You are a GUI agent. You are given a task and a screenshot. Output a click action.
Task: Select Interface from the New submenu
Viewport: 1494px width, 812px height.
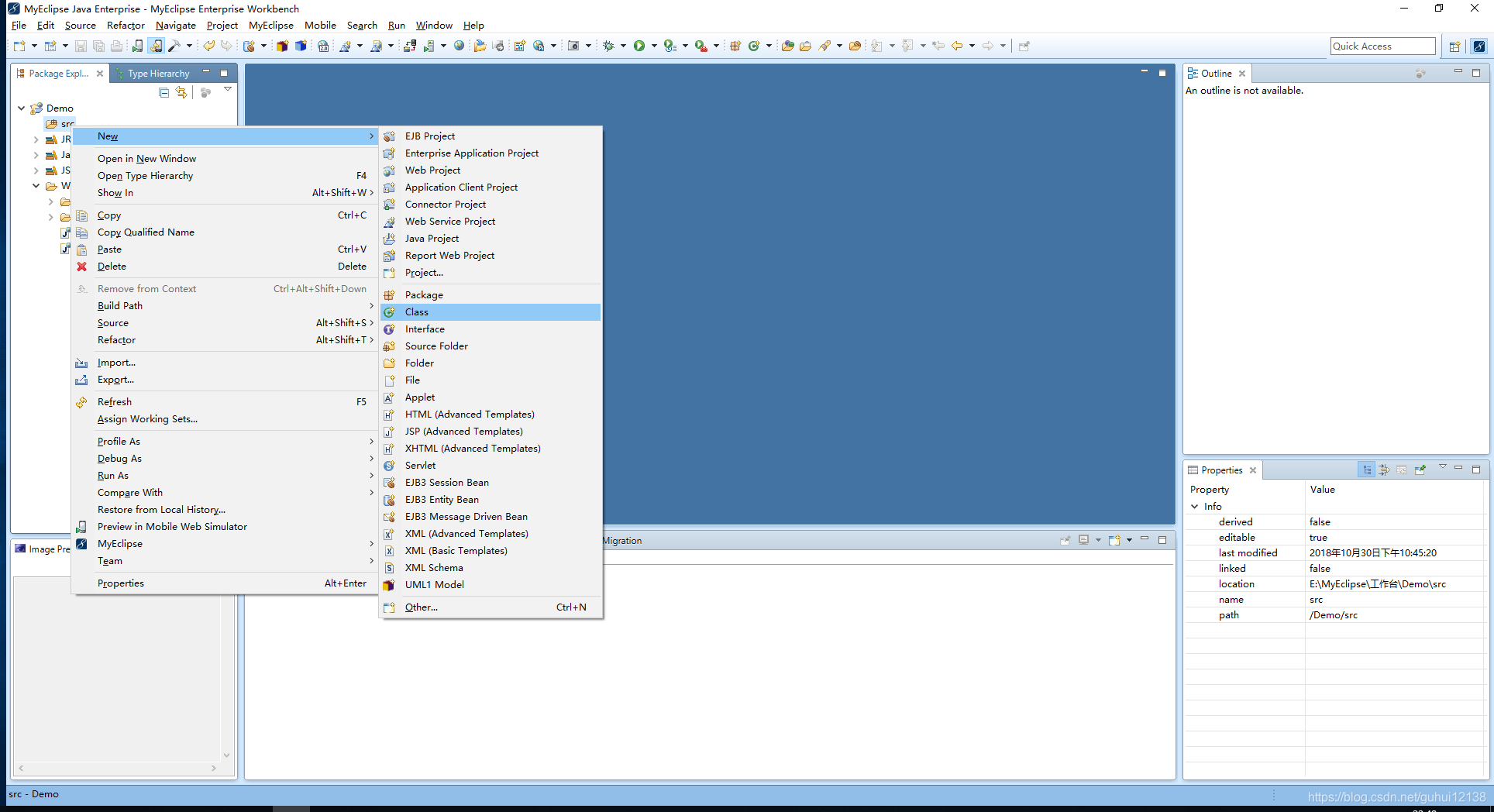[491, 329]
